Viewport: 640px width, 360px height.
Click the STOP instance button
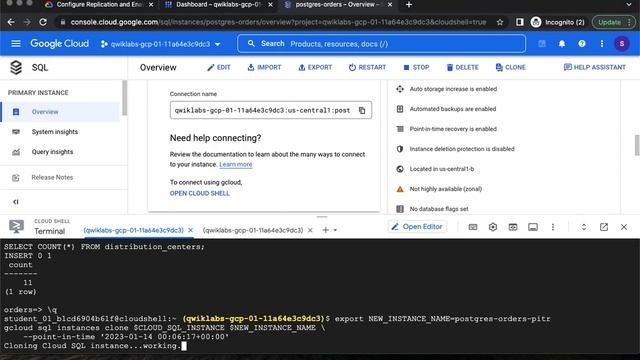click(x=416, y=67)
